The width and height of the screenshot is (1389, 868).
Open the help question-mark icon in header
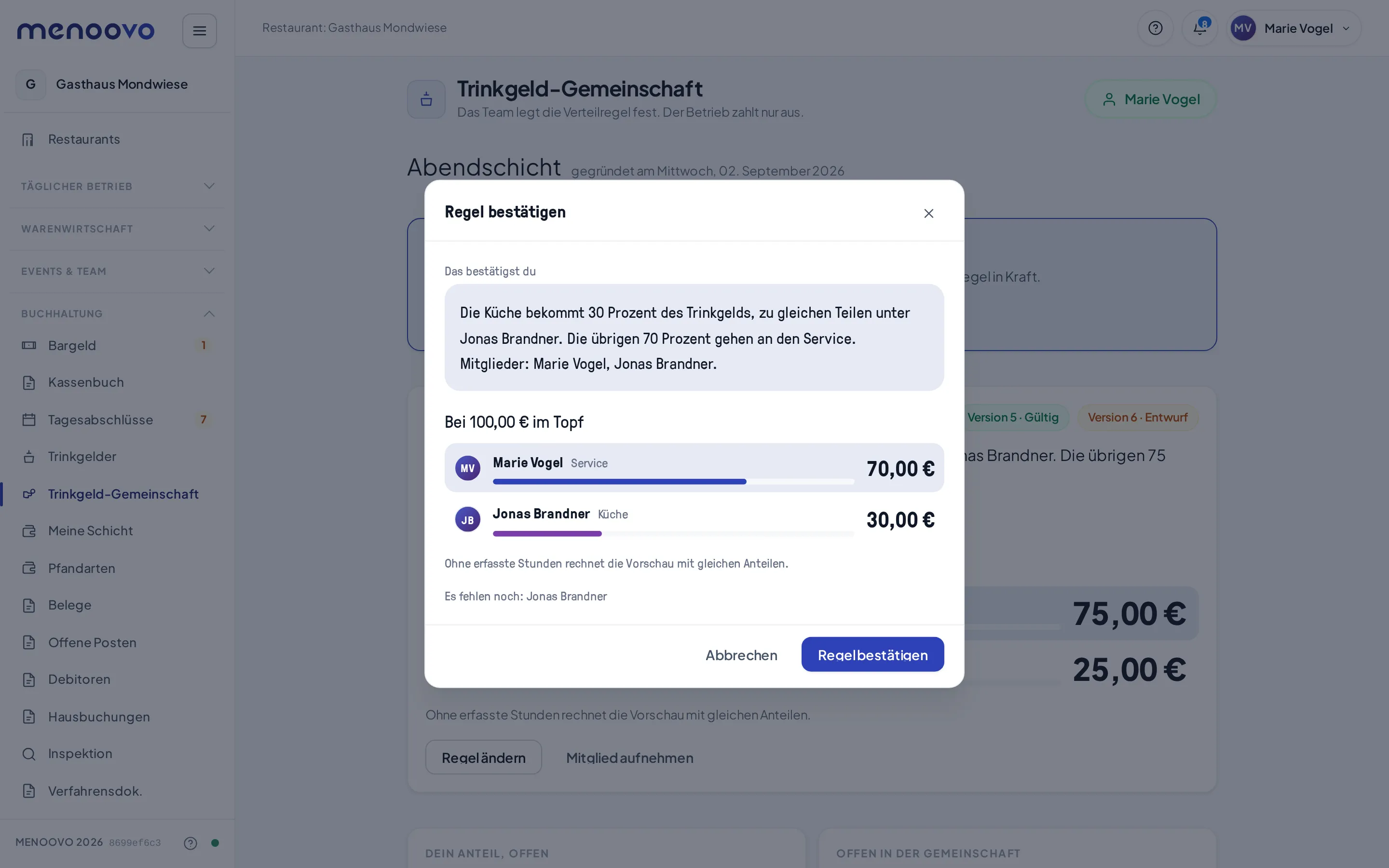pos(1155,28)
